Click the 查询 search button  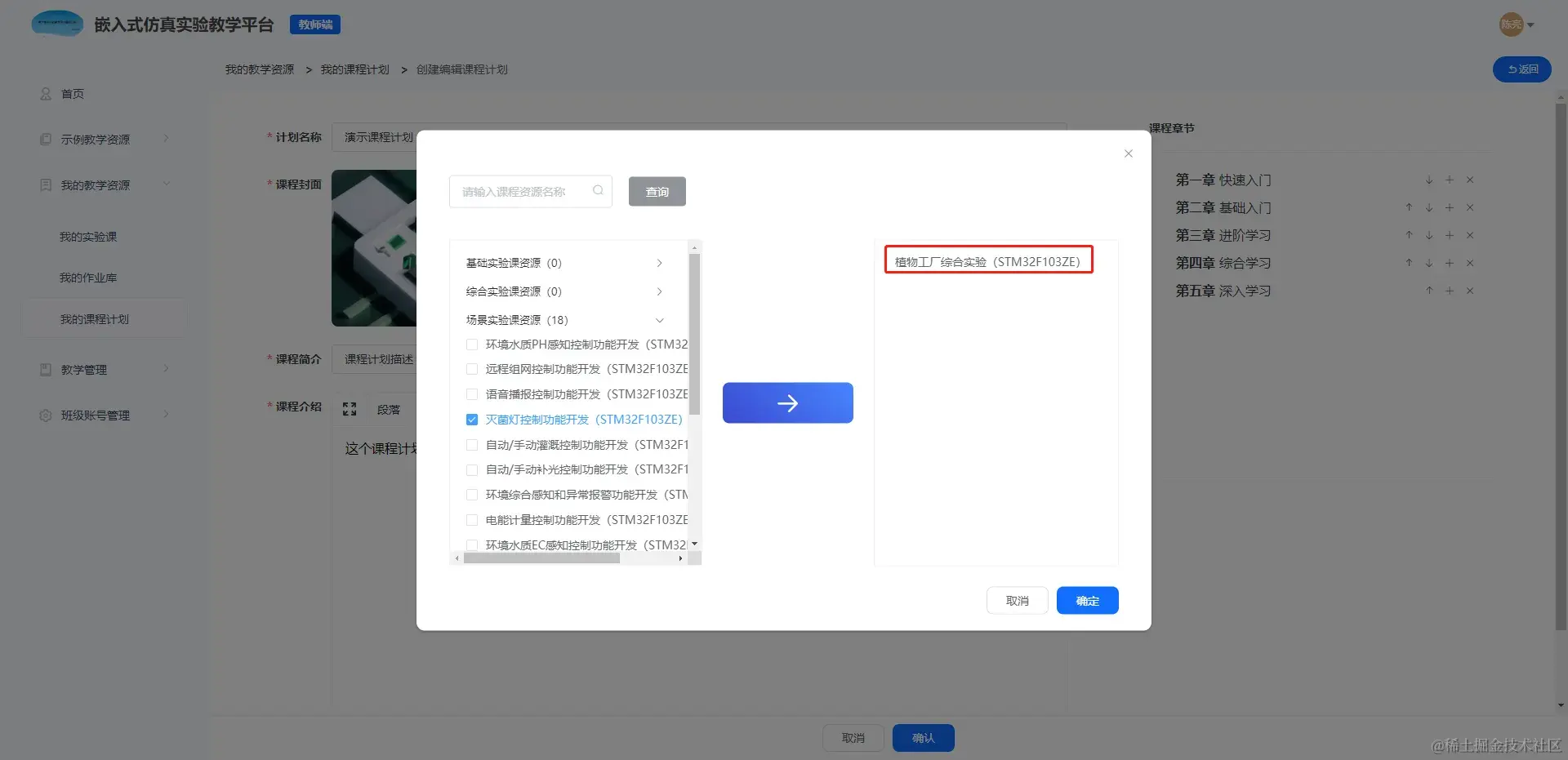[x=657, y=192]
